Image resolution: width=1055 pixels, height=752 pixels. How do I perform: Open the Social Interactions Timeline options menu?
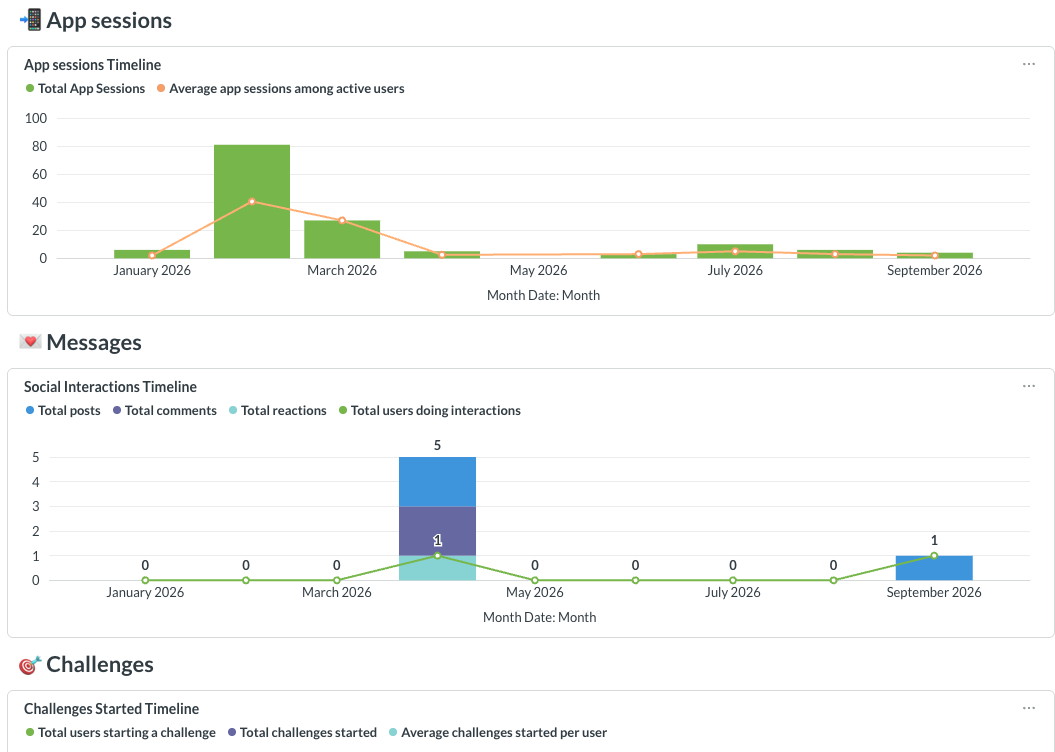click(1028, 386)
